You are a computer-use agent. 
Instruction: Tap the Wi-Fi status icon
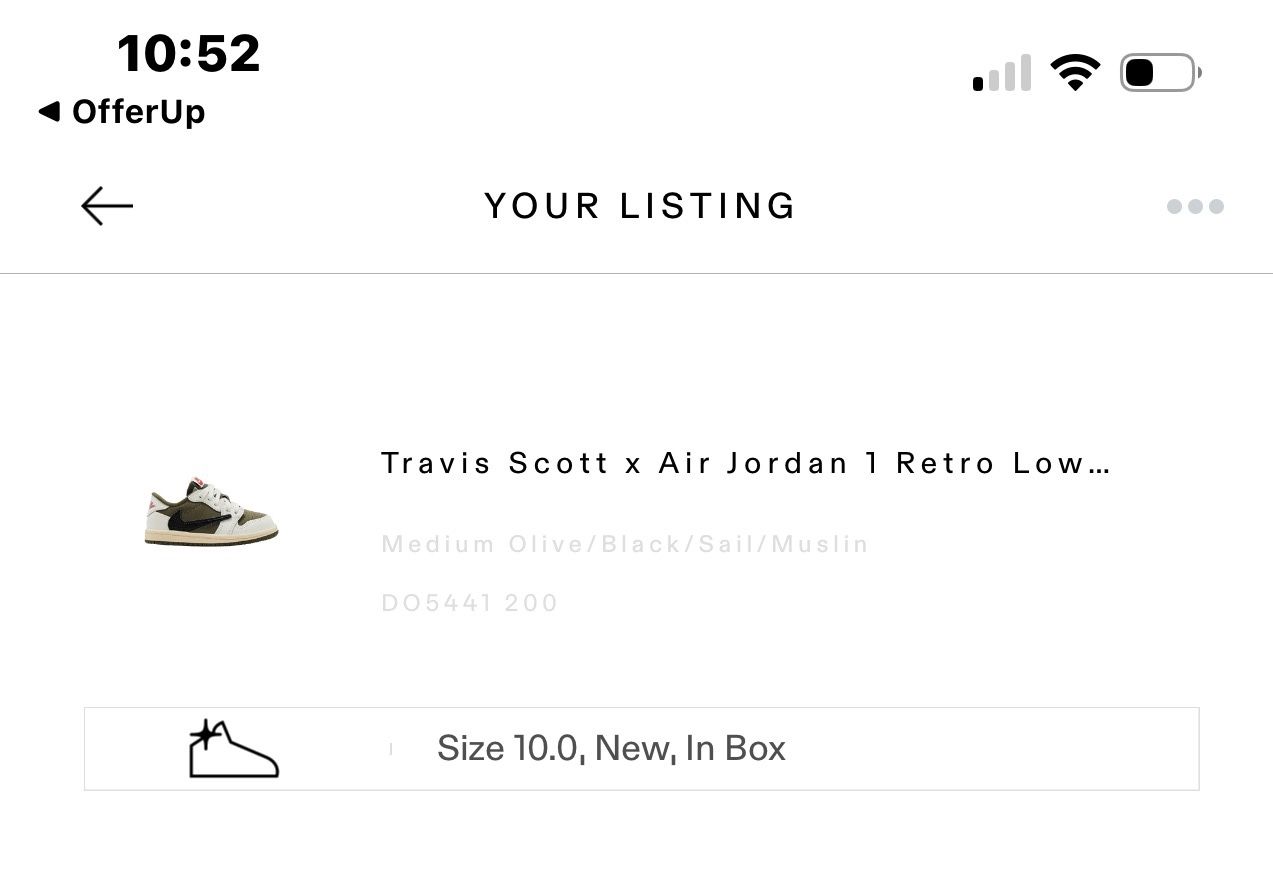(x=1075, y=73)
